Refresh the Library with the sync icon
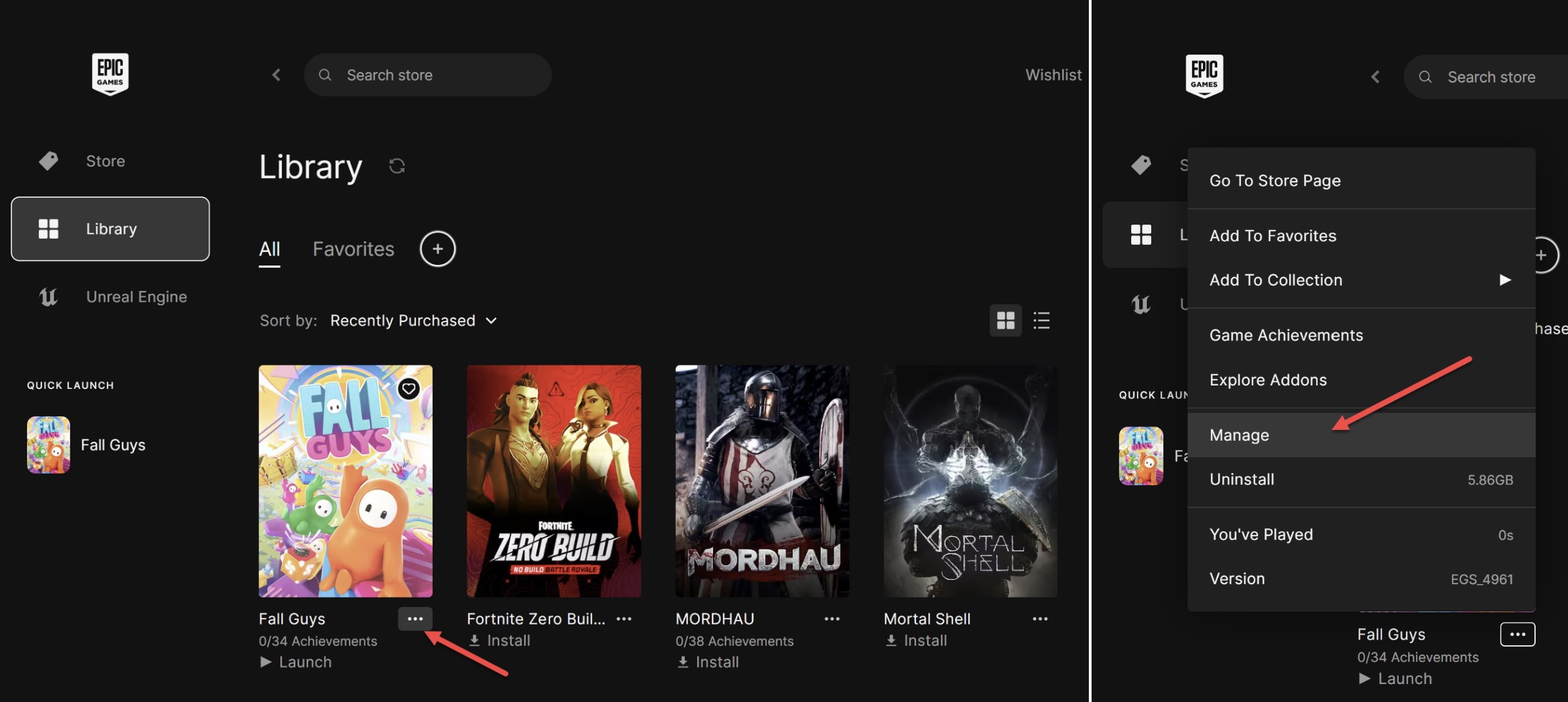The height and width of the screenshot is (702, 1568). click(x=397, y=167)
